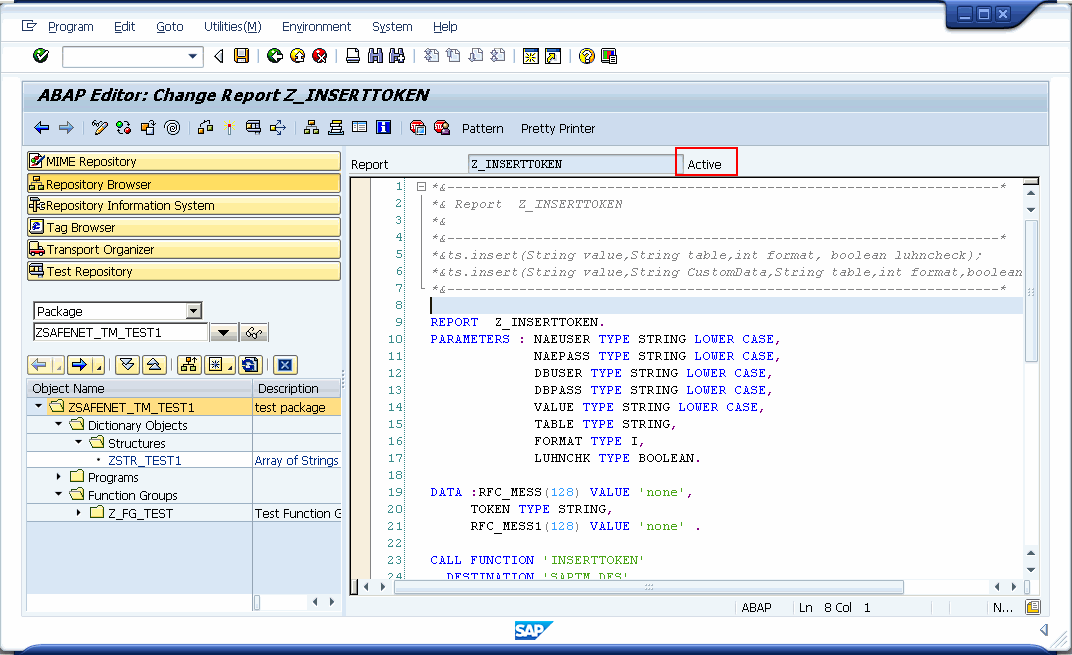The image size is (1072, 655).
Task: Open the Package object type dropdown
Action: [194, 311]
